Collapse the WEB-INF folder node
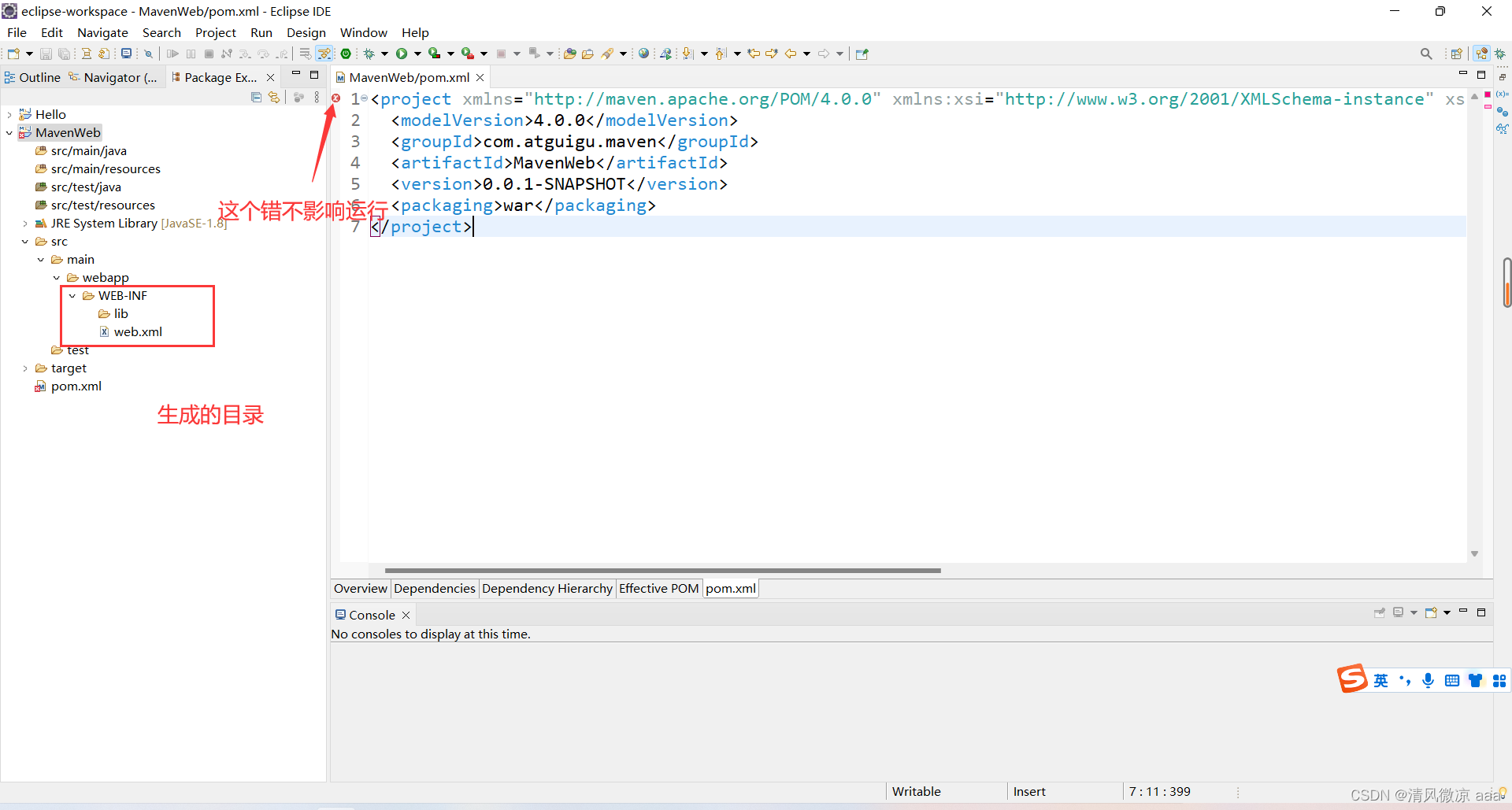The height and width of the screenshot is (810, 1512). 72,296
